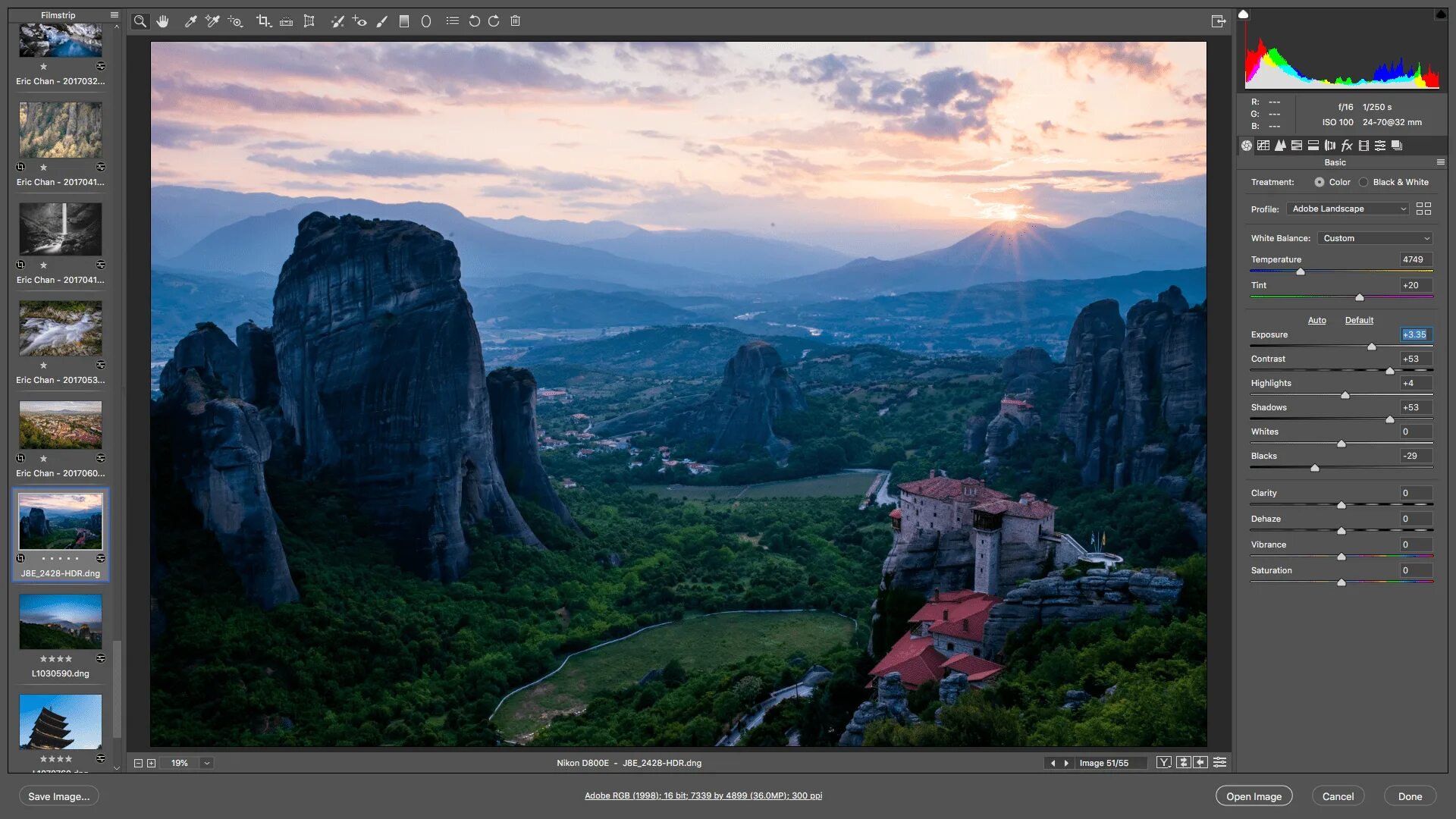
Task: Select the Spot Removal tool
Action: [337, 21]
